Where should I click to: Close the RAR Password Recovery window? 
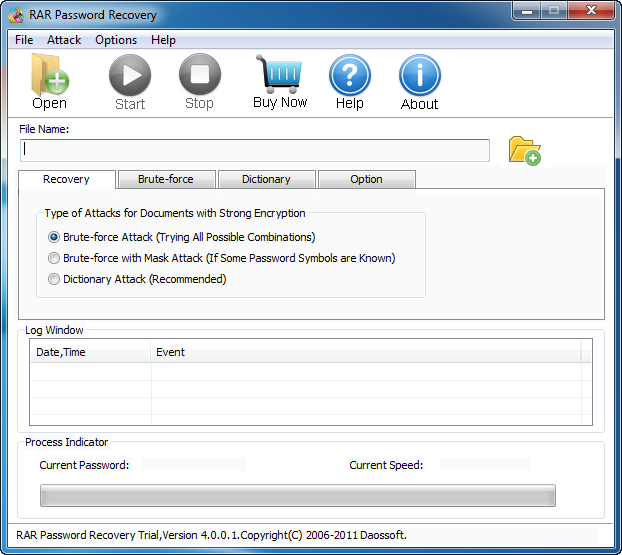(591, 11)
